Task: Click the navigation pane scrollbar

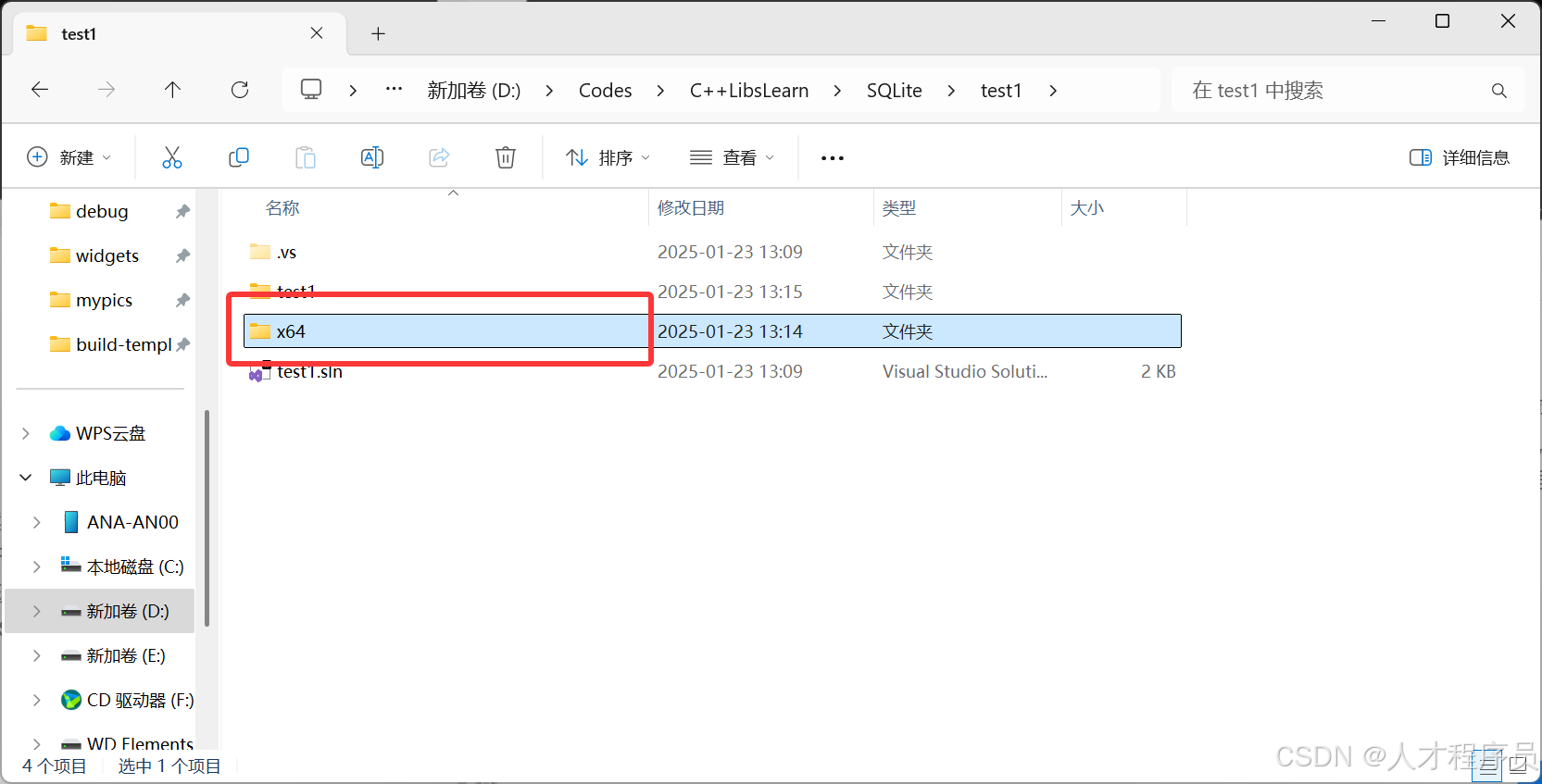Action: point(207,518)
